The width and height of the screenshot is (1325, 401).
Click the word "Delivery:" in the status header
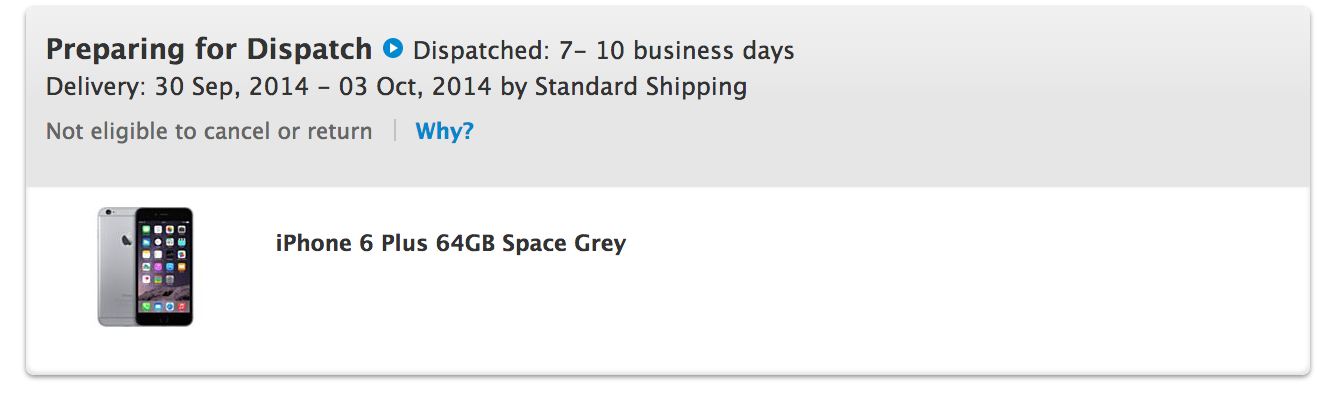coord(96,87)
